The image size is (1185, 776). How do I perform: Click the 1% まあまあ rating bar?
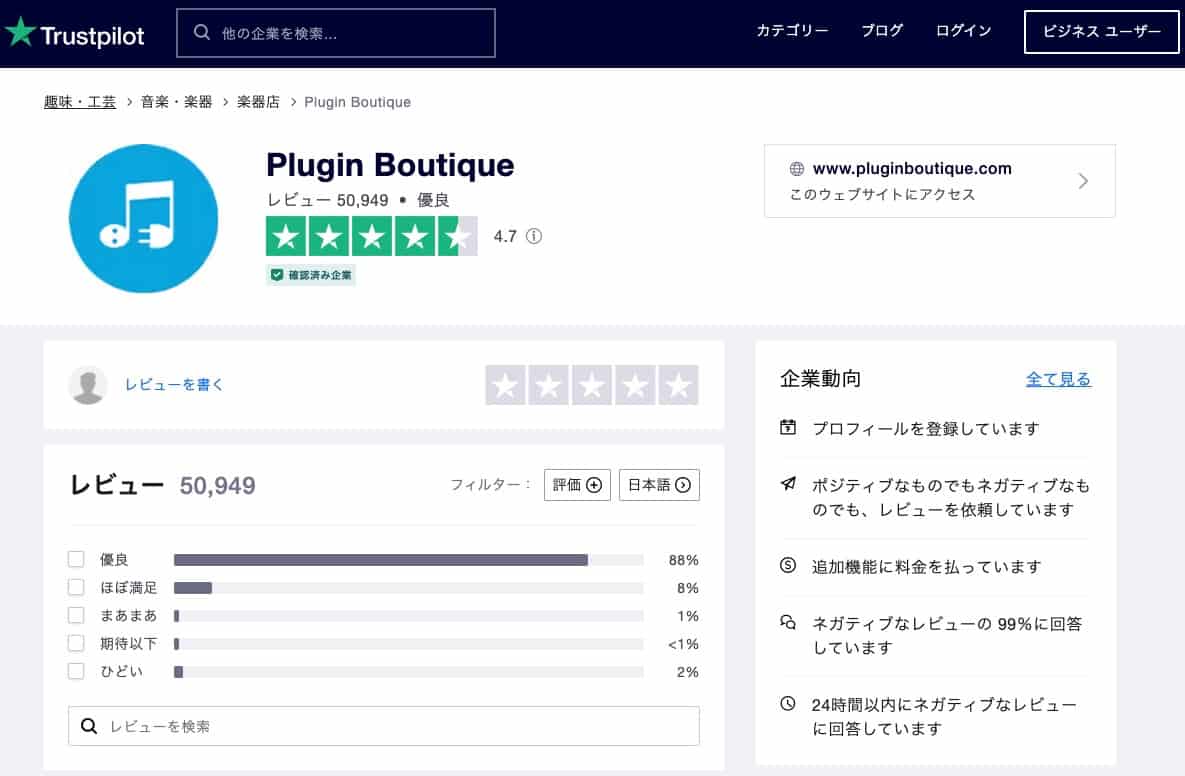(409, 616)
